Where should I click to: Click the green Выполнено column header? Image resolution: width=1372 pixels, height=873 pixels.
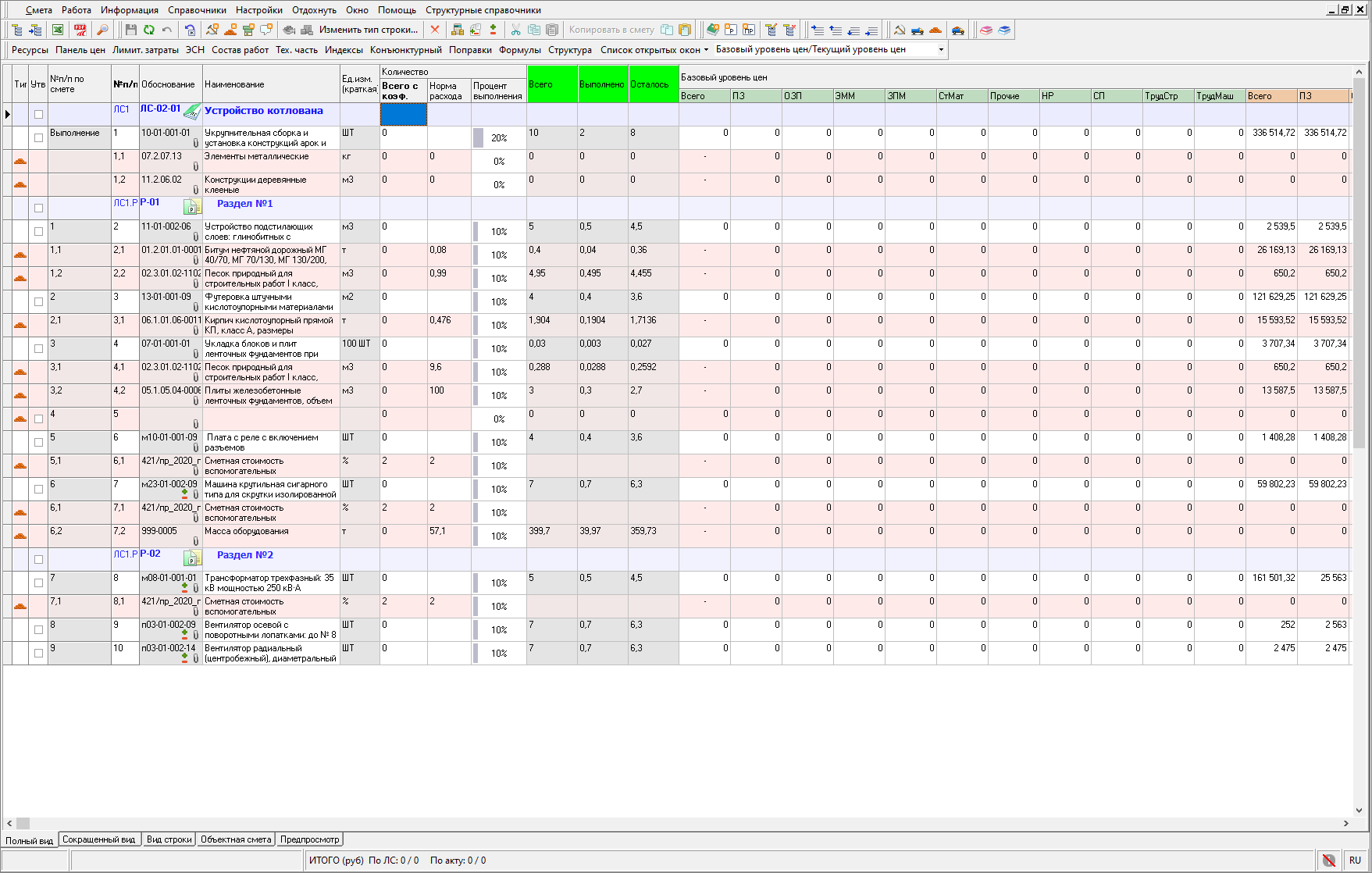coord(602,84)
